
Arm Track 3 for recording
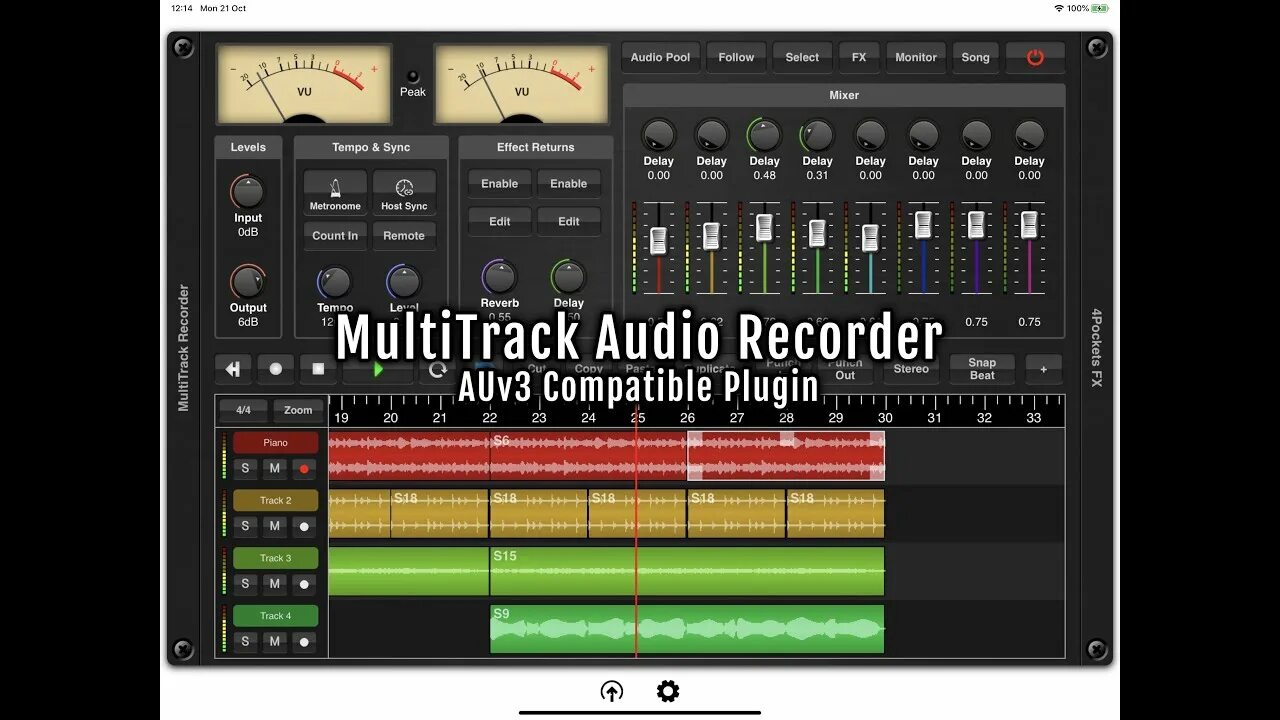[305, 584]
